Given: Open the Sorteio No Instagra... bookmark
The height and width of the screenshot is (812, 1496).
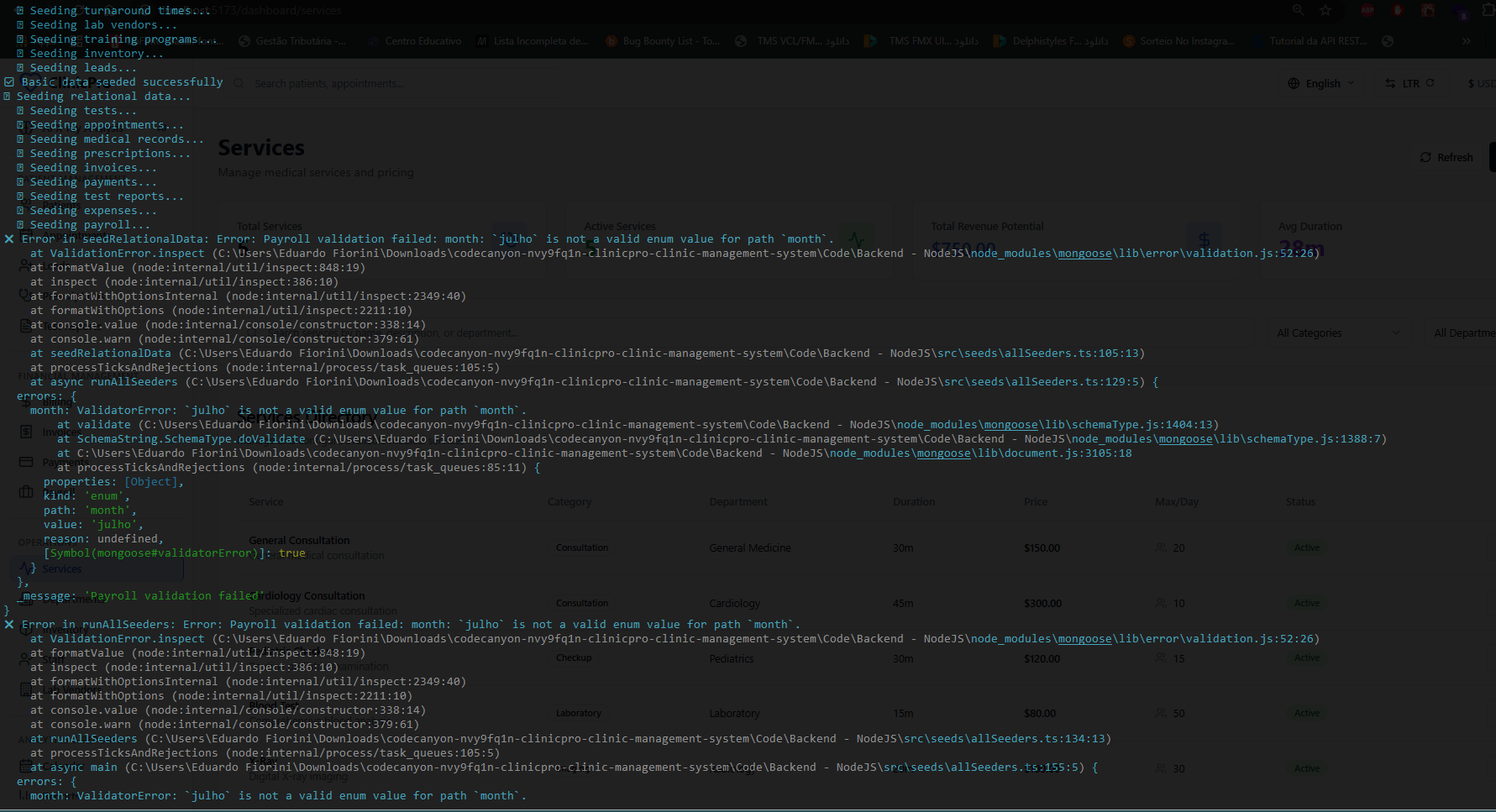Looking at the screenshot, I should tap(1179, 40).
